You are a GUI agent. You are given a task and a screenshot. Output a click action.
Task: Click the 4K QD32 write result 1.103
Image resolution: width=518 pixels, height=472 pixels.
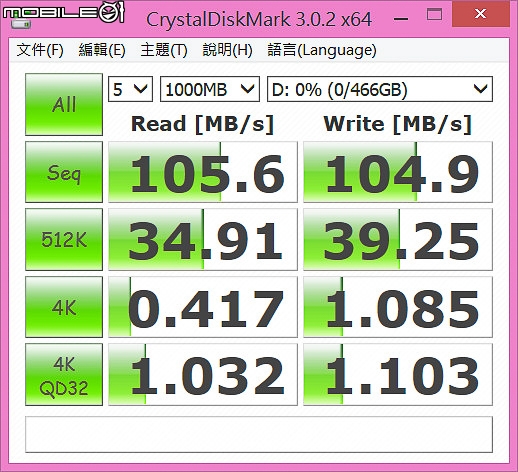(398, 375)
